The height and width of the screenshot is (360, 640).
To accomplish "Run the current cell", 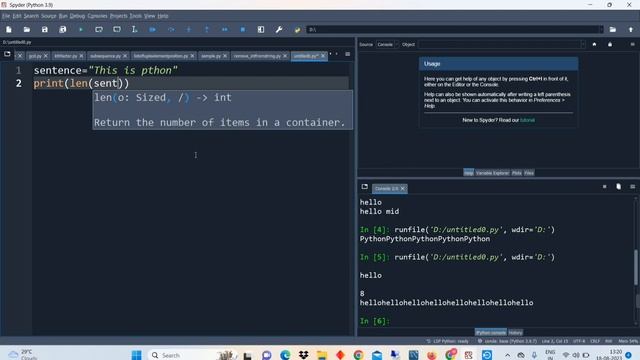I will click(99, 29).
